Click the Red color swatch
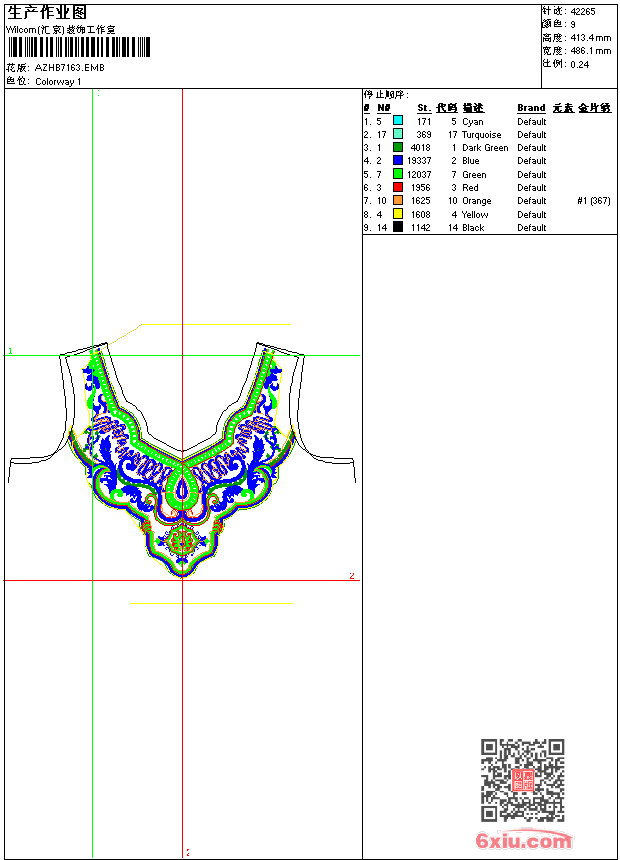620x860 pixels. tap(398, 187)
